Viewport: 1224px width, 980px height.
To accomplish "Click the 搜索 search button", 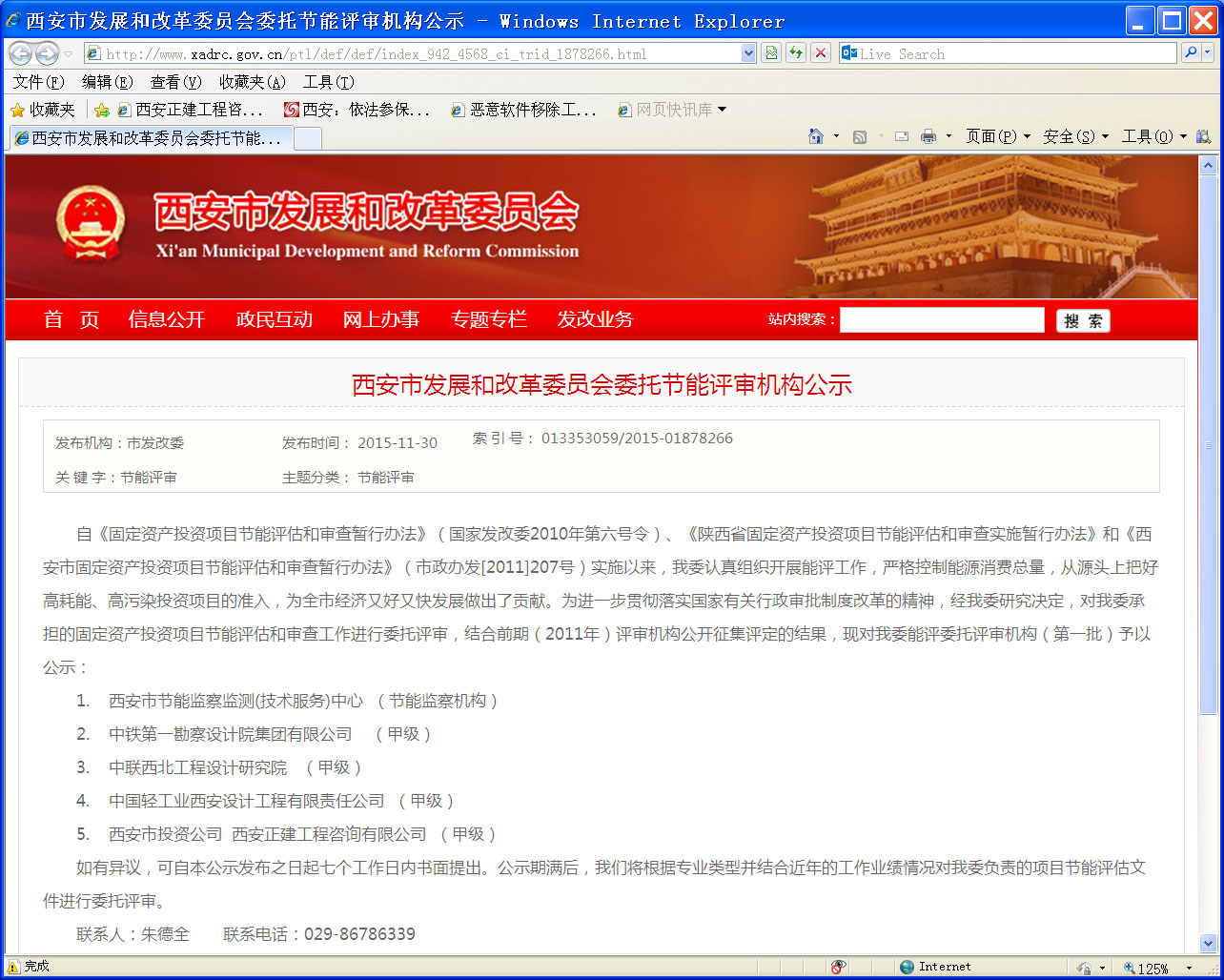I will [1083, 320].
